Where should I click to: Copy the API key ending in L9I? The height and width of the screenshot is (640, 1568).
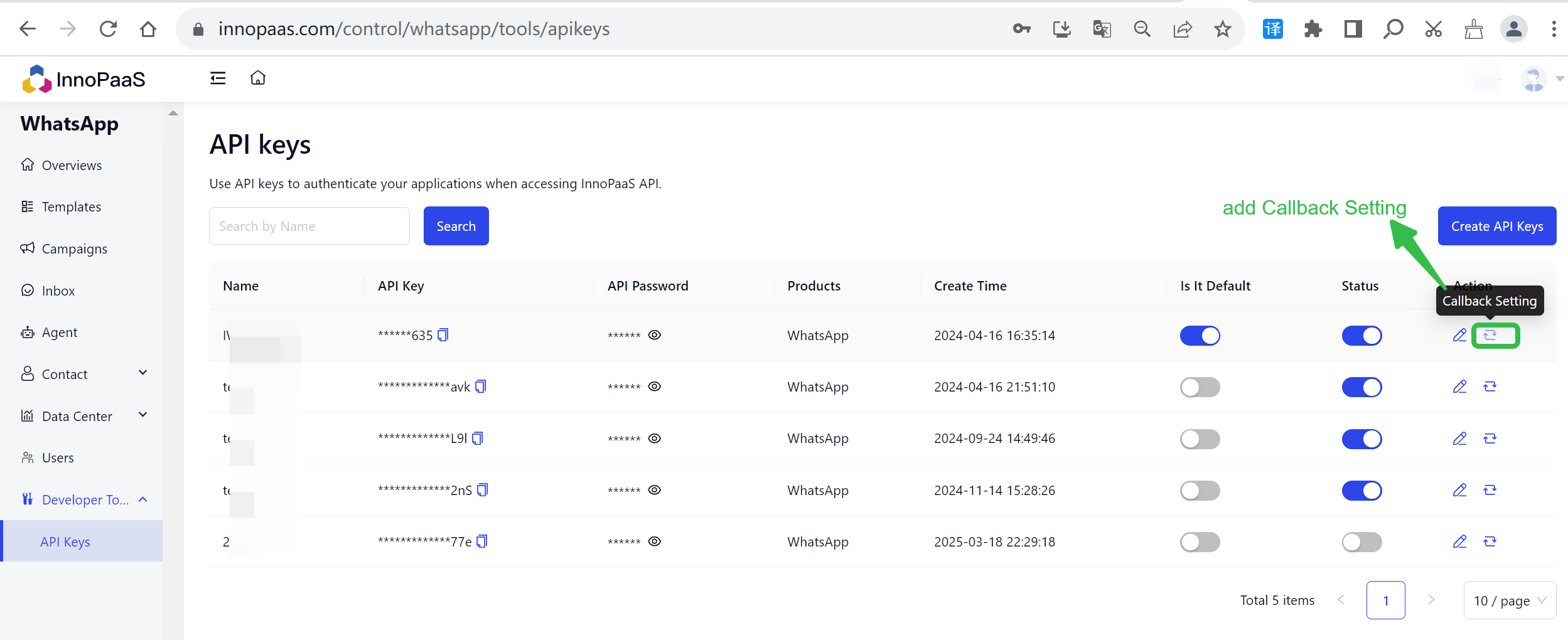[478, 438]
